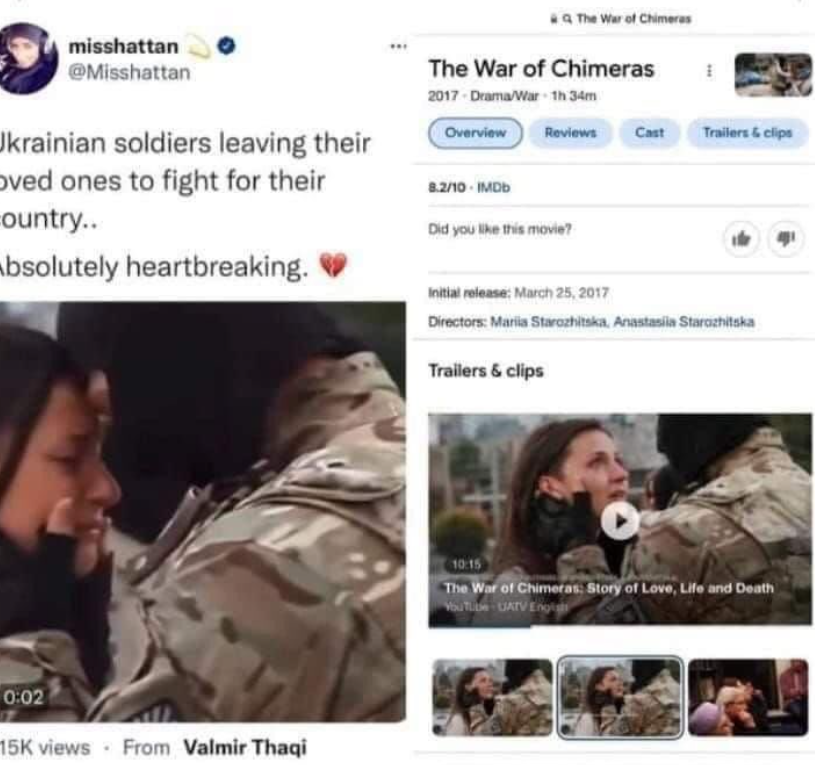Viewport: 815px width, 765px height.
Task: Click the movie poster thumbnail beside title
Action: pos(773,75)
